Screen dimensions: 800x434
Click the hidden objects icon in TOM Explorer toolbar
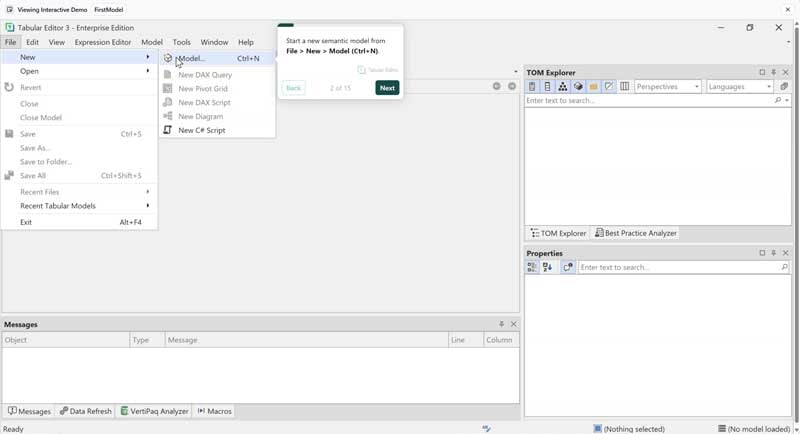coord(608,87)
